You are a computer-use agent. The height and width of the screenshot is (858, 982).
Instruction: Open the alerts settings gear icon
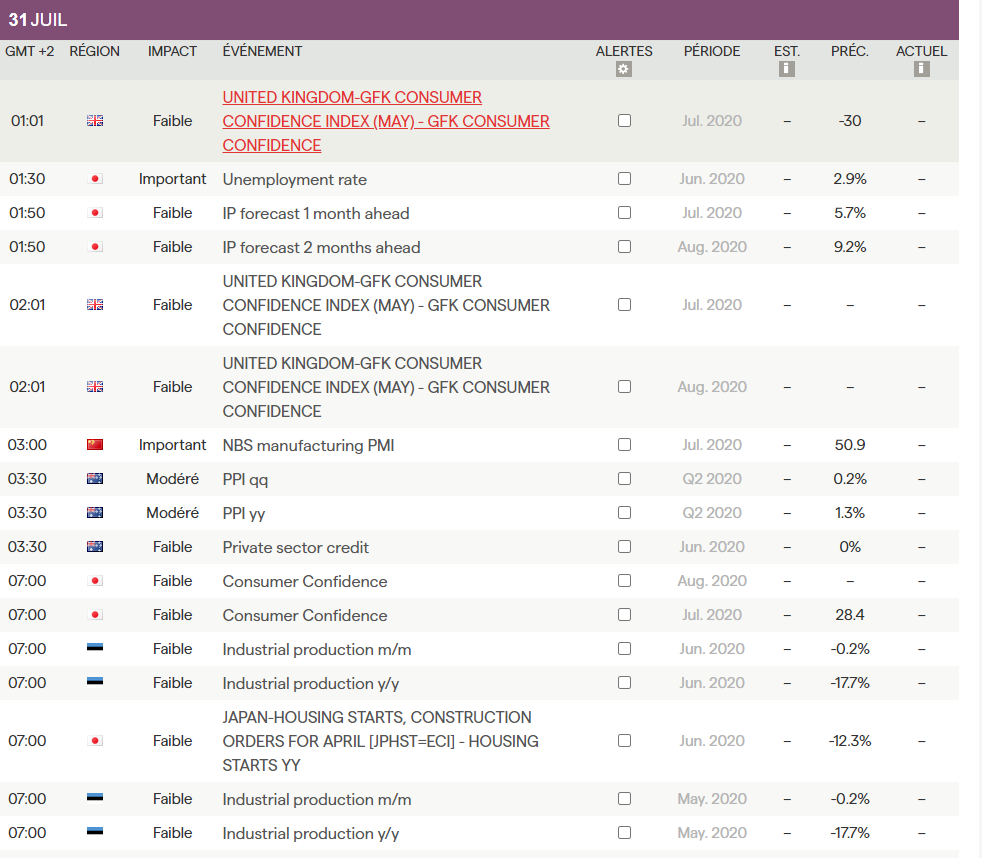pos(623,69)
